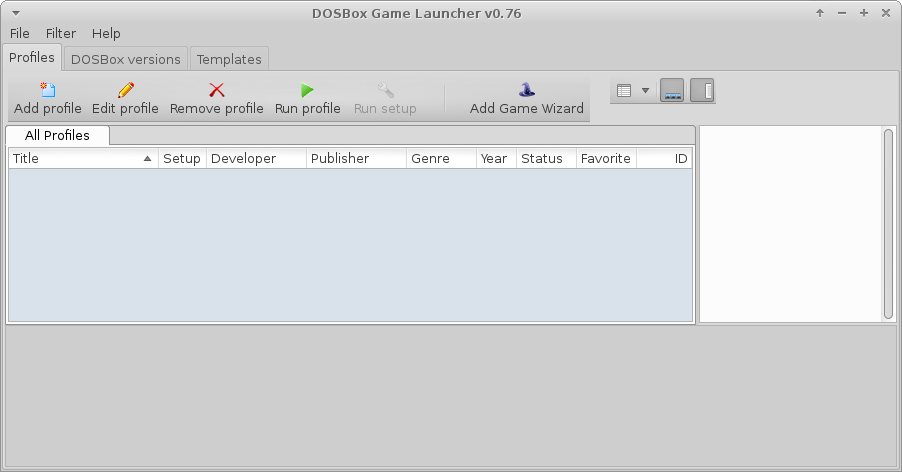Minimize the DOSBox Game Launcher window
The width and height of the screenshot is (902, 472).
click(842, 13)
